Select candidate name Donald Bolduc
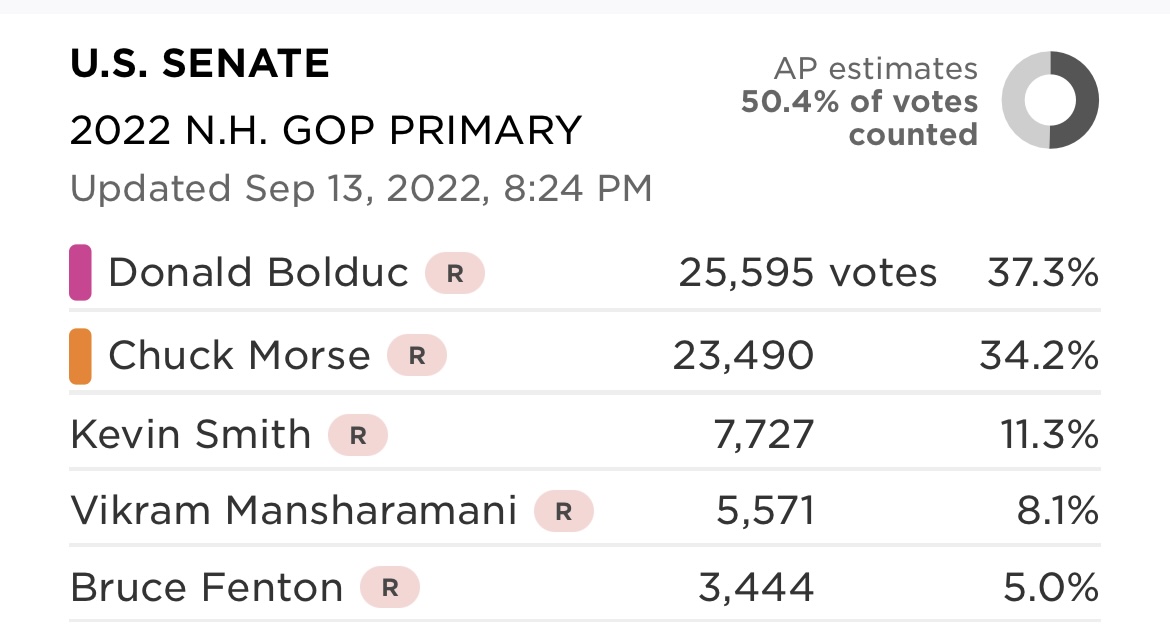Image resolution: width=1170 pixels, height=629 pixels. (x=258, y=273)
